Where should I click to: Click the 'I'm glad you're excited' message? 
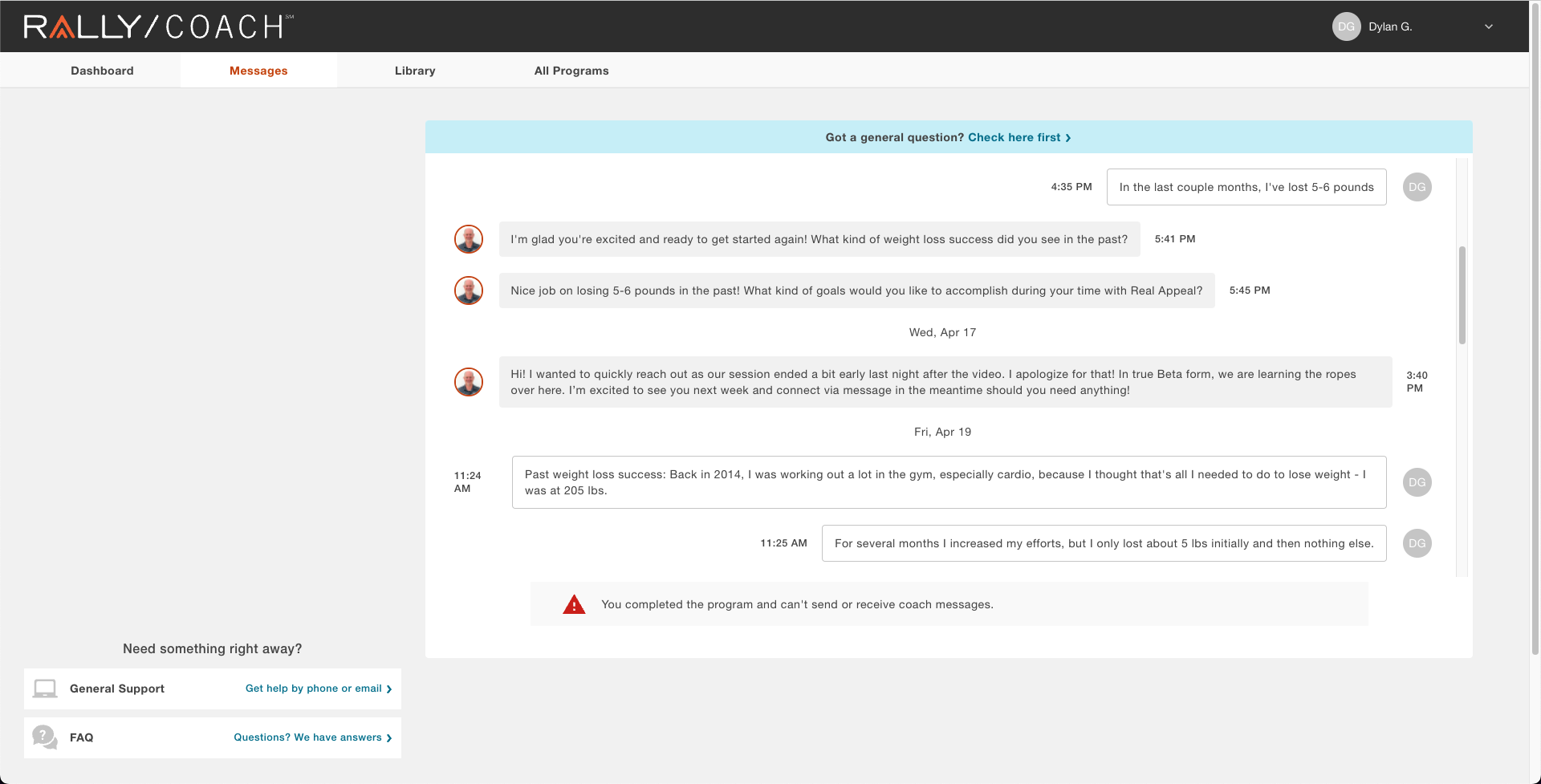(x=819, y=239)
